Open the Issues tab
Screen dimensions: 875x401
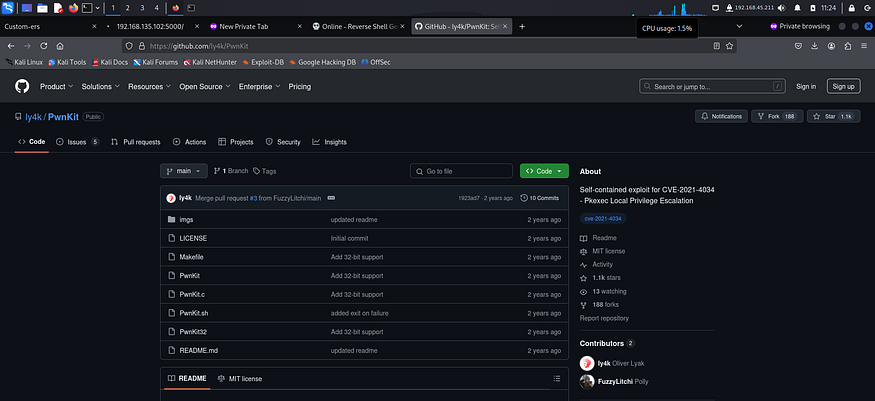click(78, 142)
